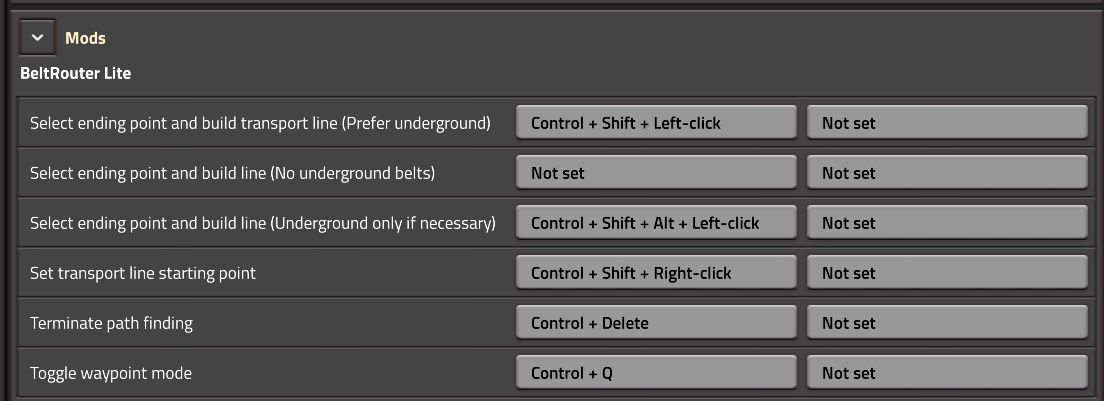The height and width of the screenshot is (401, 1104).
Task: Click the No underground belts label
Action: (x=232, y=173)
